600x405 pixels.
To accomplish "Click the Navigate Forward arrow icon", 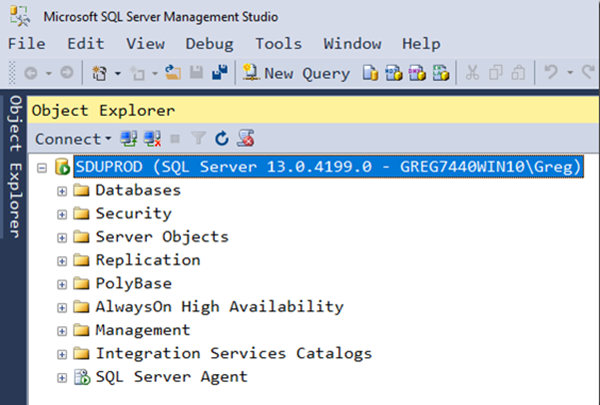I will click(x=67, y=72).
